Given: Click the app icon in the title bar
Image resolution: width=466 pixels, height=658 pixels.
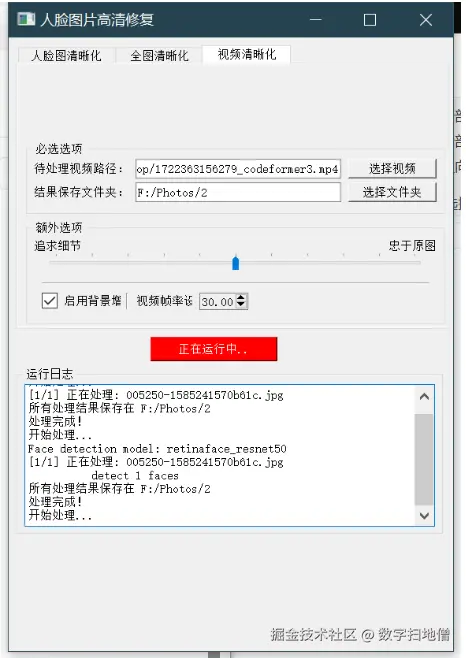Looking at the screenshot, I should click(26, 19).
